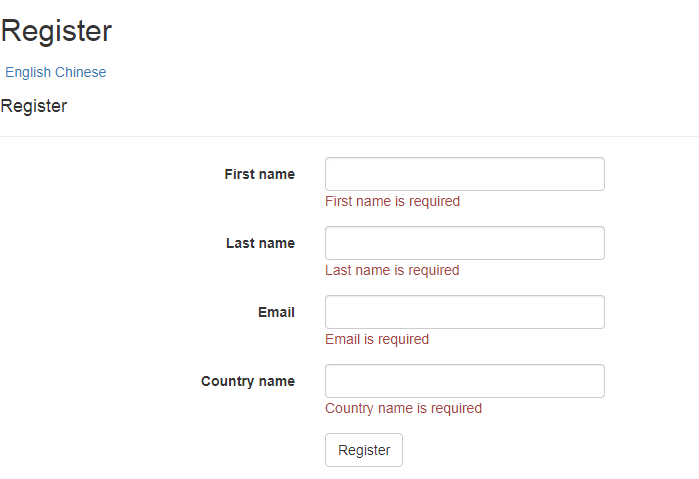Click into the Country name field
The image size is (699, 479).
[x=464, y=381]
